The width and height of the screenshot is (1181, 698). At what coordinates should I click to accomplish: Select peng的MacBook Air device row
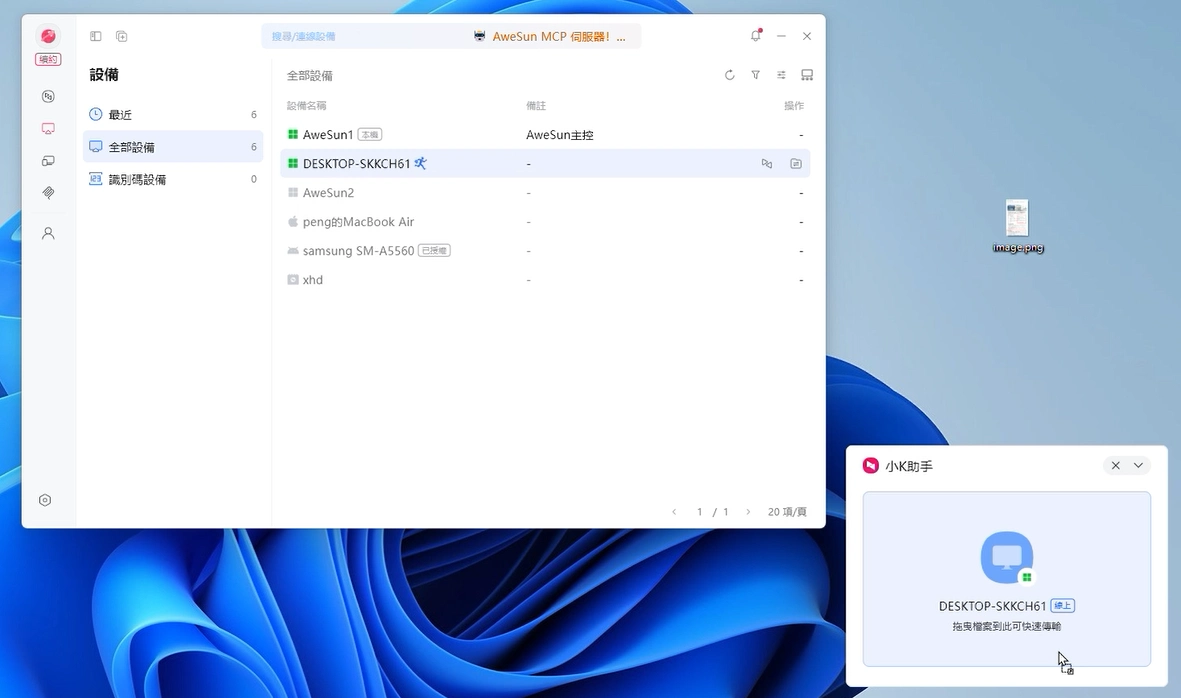545,221
